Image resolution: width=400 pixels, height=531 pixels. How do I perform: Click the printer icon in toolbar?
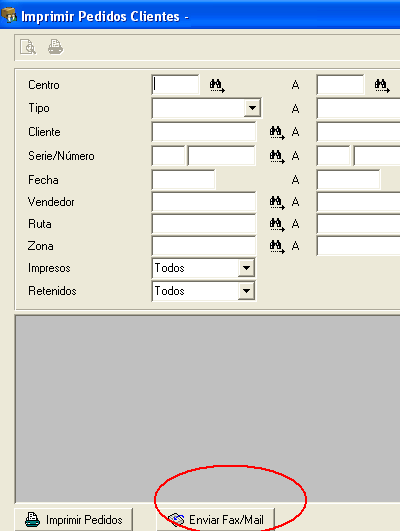56,47
